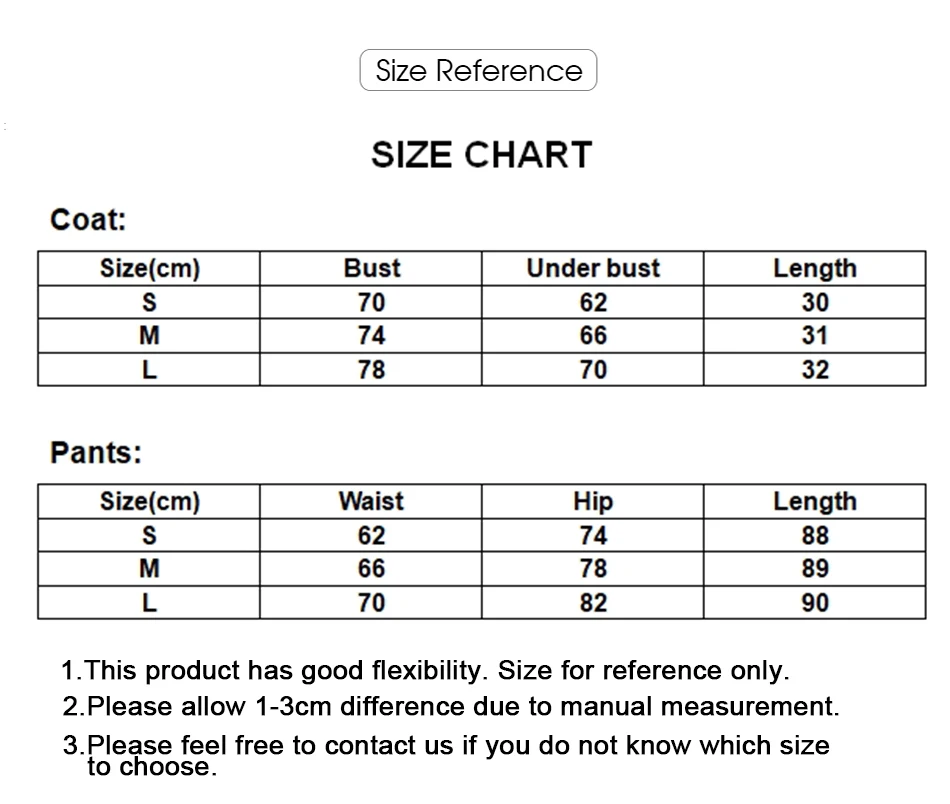
Task: Select the SIZE CHART heading
Action: 482,154
